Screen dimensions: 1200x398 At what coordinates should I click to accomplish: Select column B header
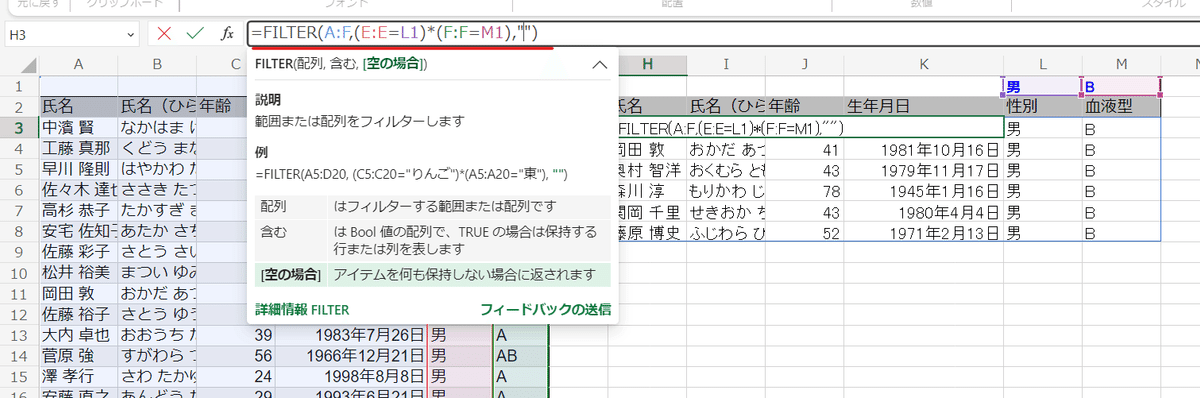pos(157,64)
